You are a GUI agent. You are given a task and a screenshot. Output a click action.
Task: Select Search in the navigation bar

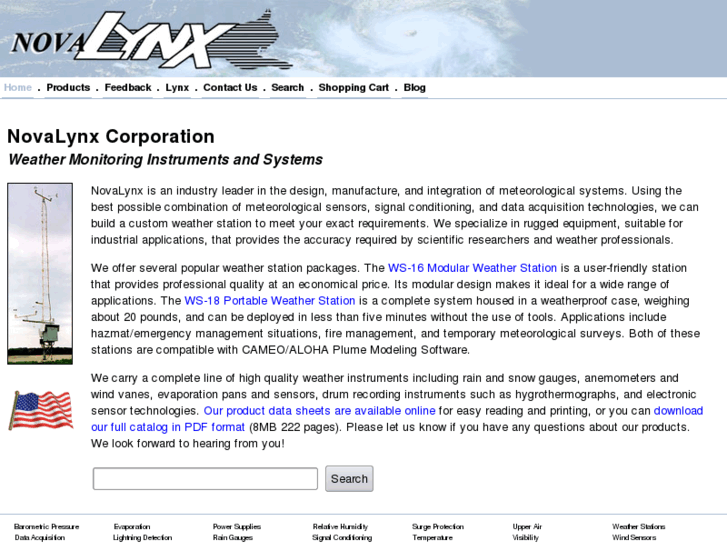coord(287,88)
